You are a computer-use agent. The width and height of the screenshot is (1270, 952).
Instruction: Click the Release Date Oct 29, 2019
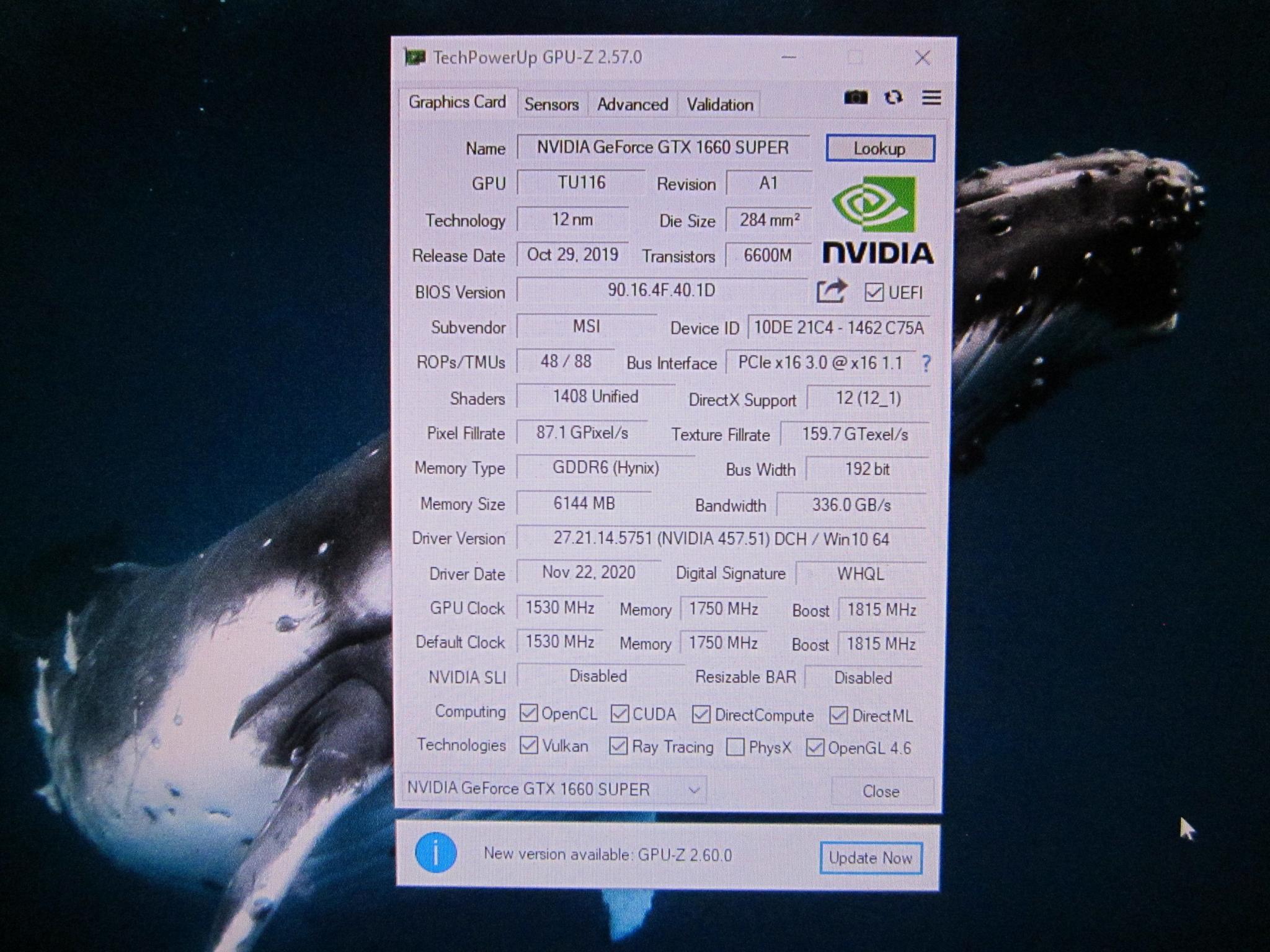pos(572,255)
